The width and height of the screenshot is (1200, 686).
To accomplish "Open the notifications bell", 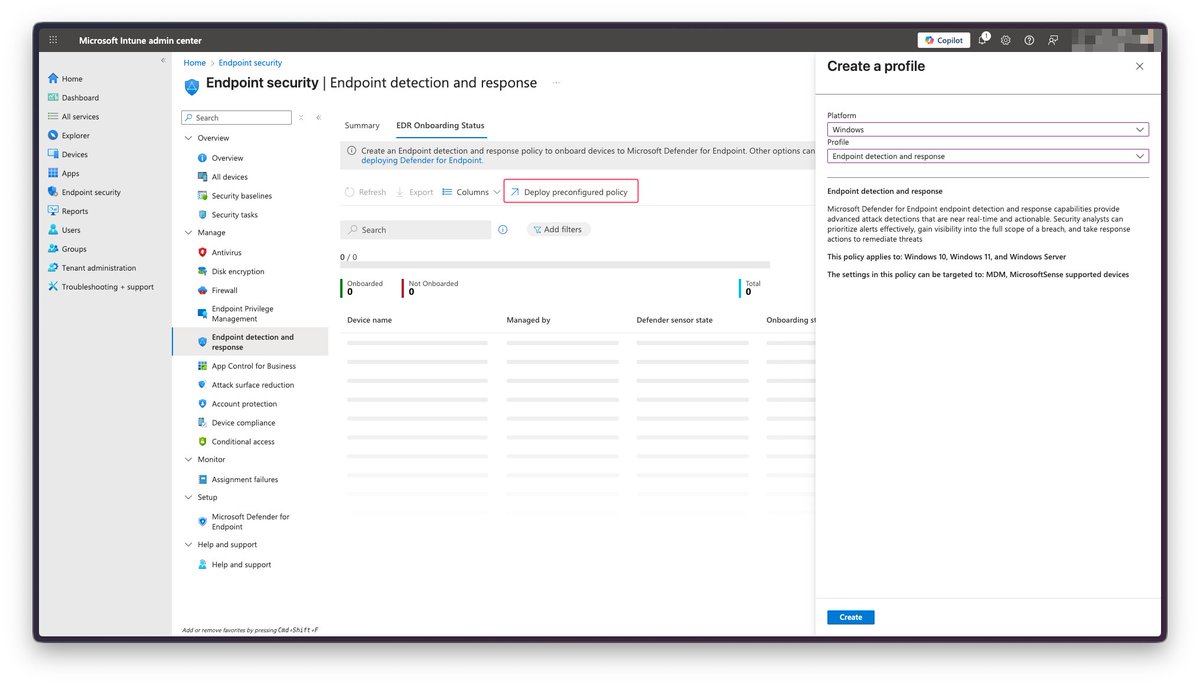I will click(x=984, y=40).
